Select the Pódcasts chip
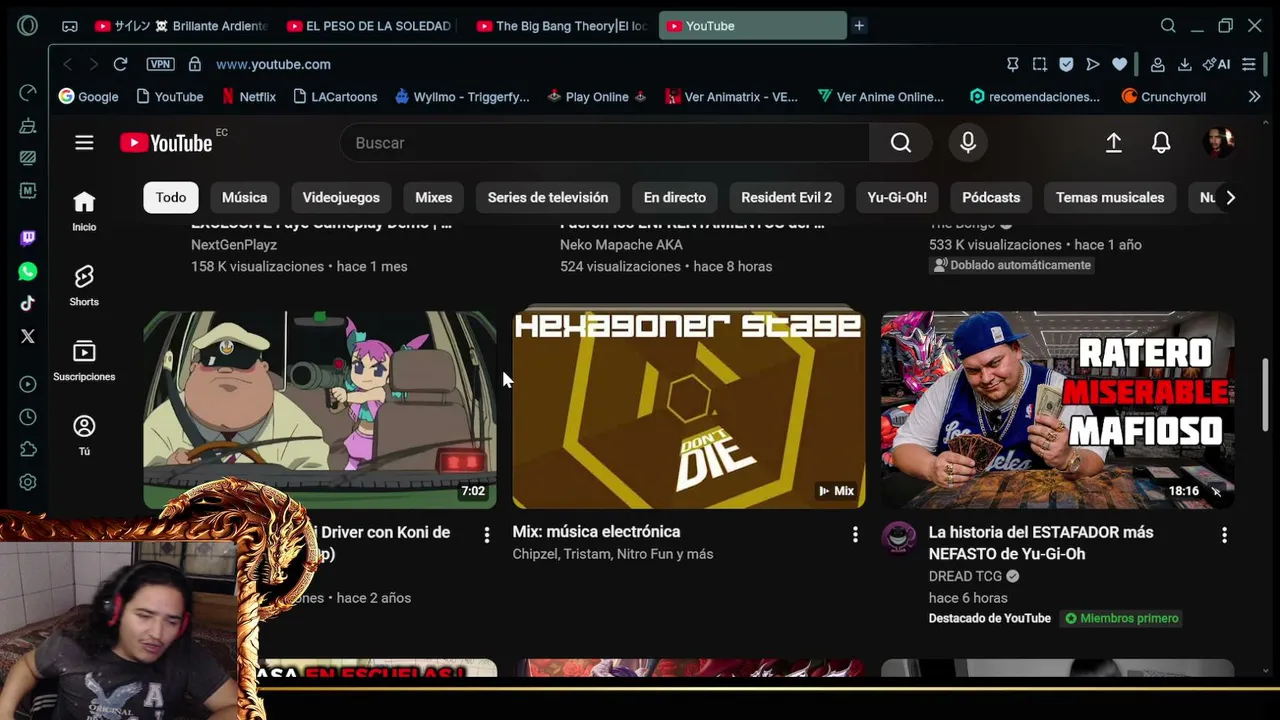 pyautogui.click(x=991, y=198)
